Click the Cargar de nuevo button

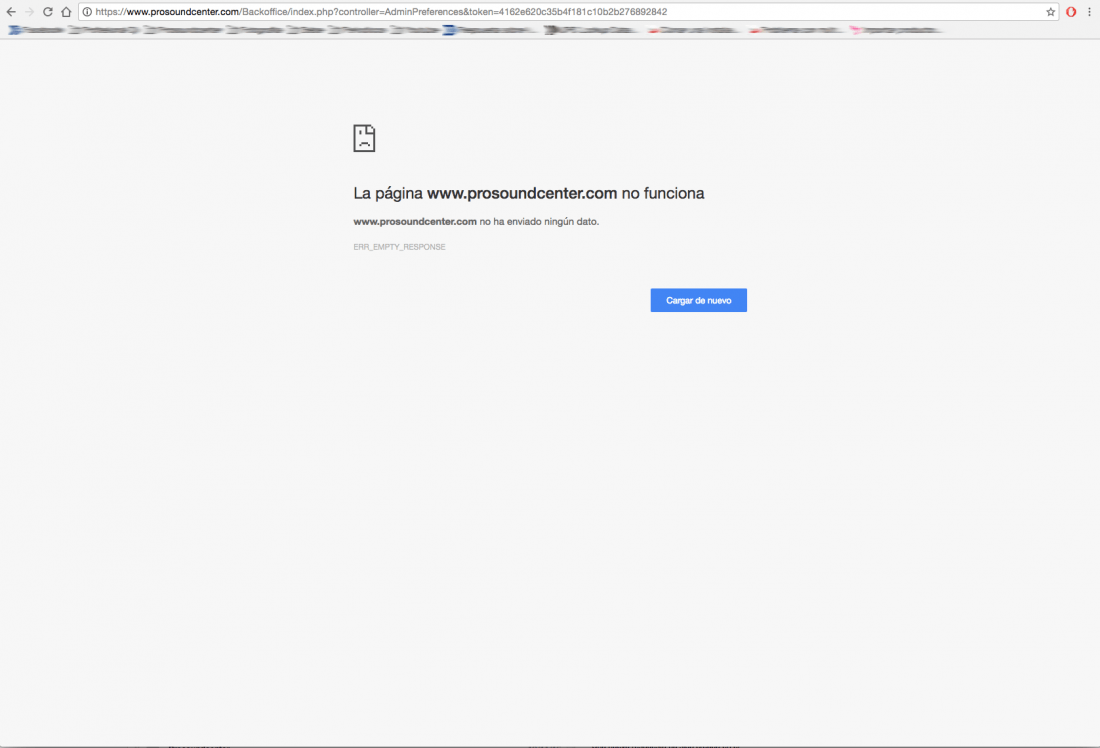tap(699, 300)
